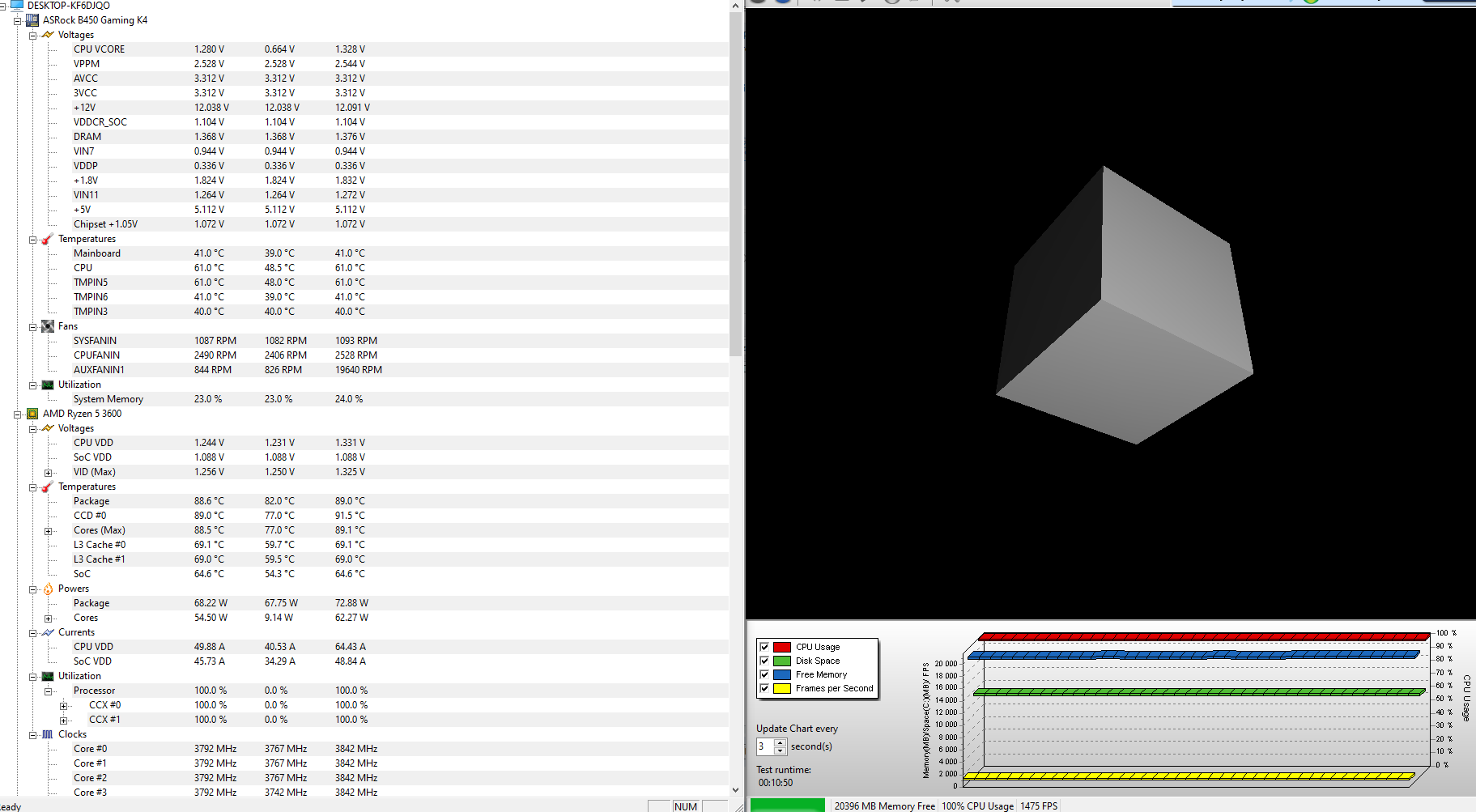The width and height of the screenshot is (1476, 812).
Task: Click the AMD Ryzen 5 3600 processor icon
Action: pyautogui.click(x=32, y=414)
